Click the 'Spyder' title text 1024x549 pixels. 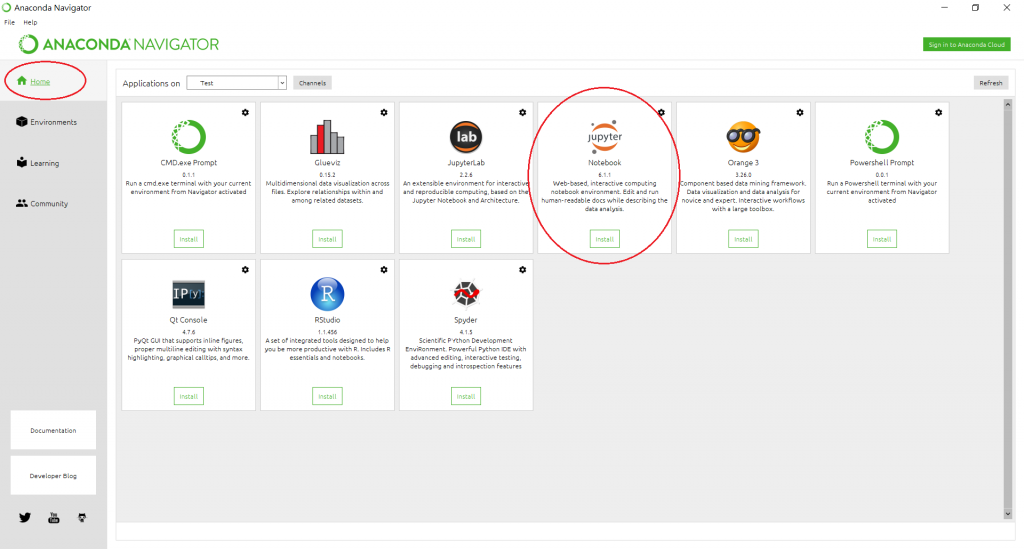point(466,320)
